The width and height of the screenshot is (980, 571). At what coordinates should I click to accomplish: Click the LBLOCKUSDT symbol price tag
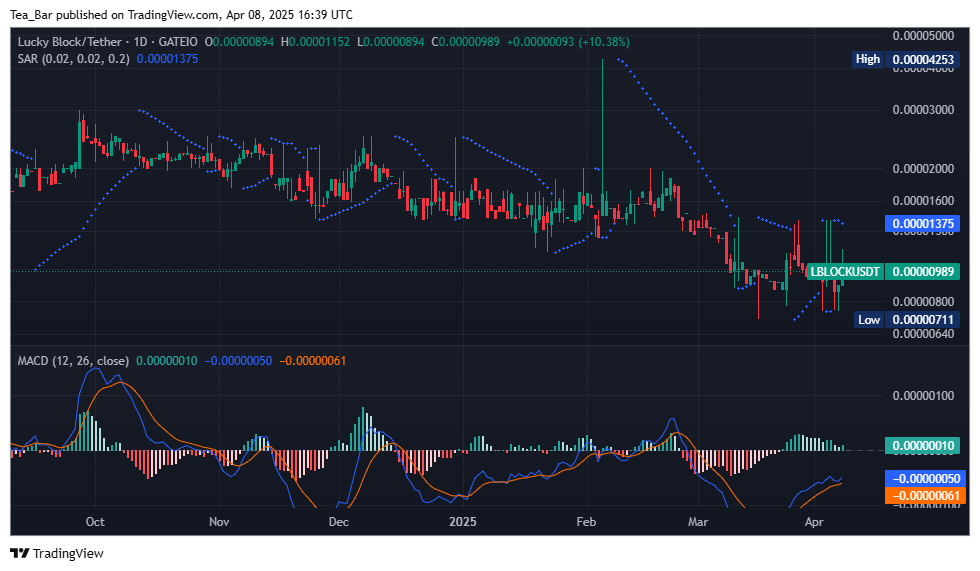[x=845, y=272]
